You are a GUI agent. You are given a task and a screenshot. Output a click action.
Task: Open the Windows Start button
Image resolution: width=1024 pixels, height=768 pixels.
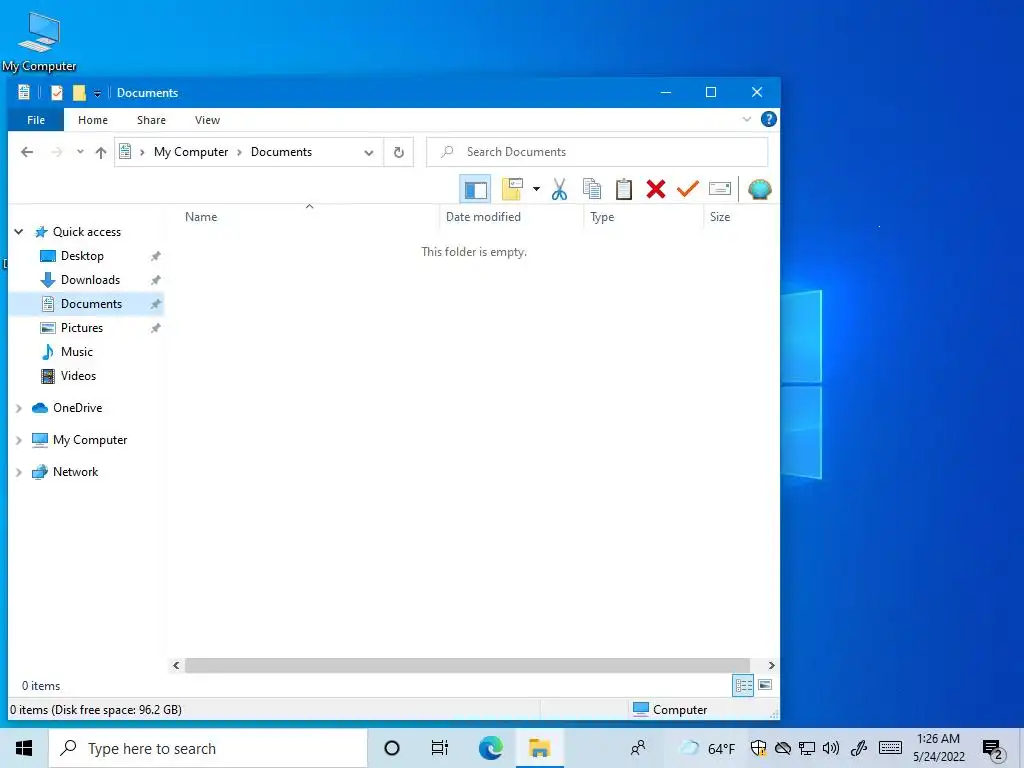tap(24, 748)
